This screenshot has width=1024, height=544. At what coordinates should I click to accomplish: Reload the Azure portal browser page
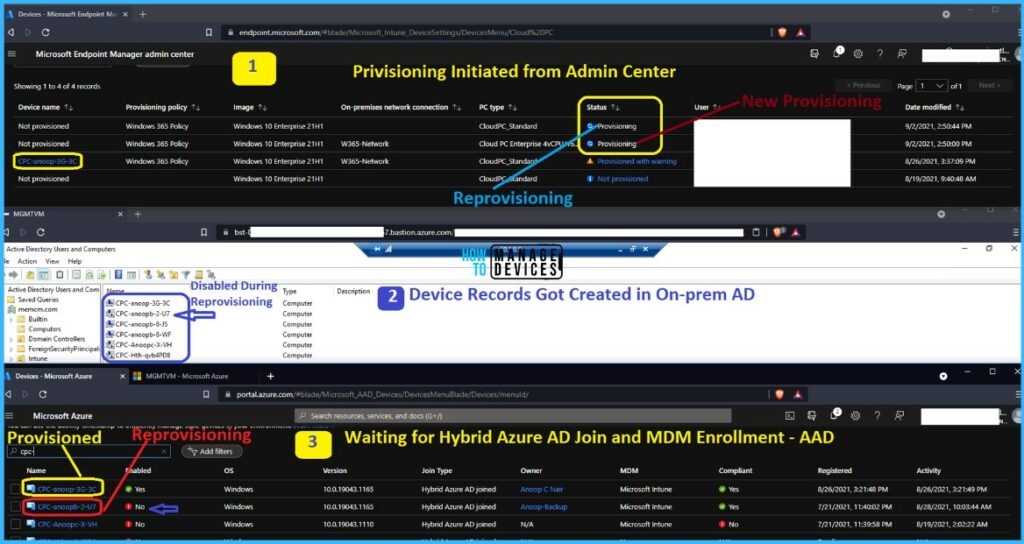tap(42, 394)
